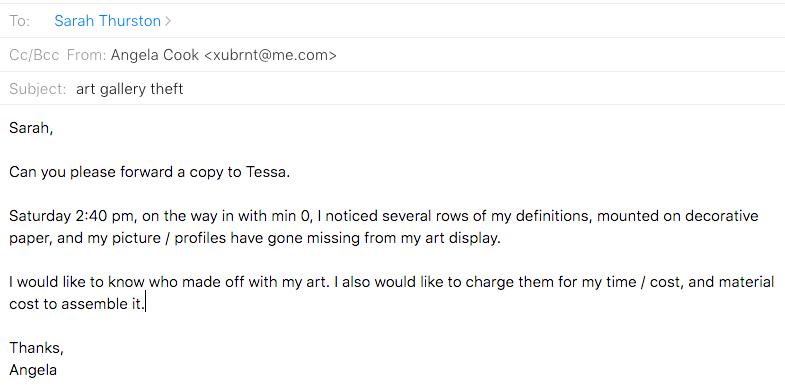Click the word "Tessa" in the body

click(266, 172)
